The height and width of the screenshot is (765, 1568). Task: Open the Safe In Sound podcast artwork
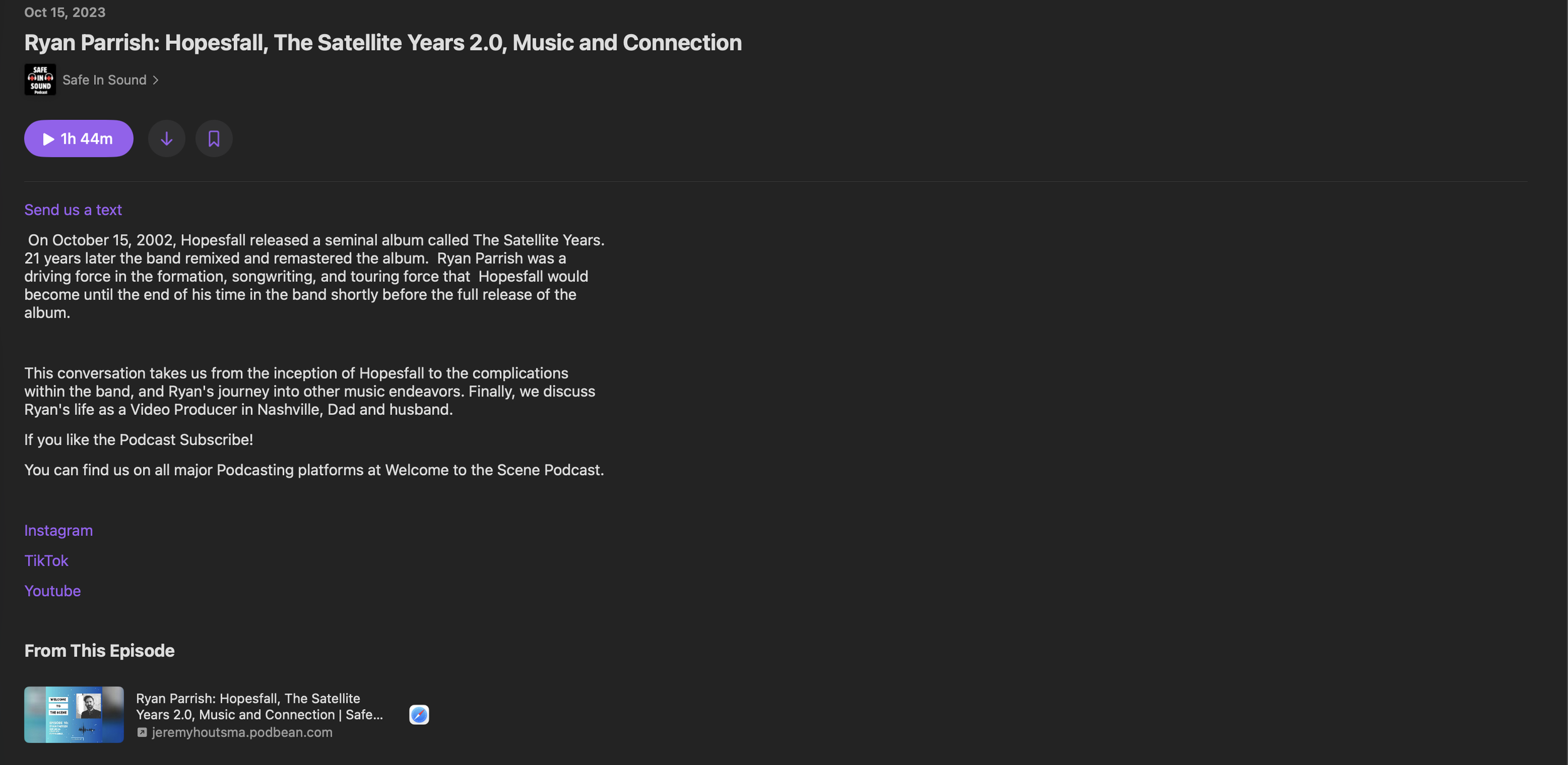click(x=40, y=80)
